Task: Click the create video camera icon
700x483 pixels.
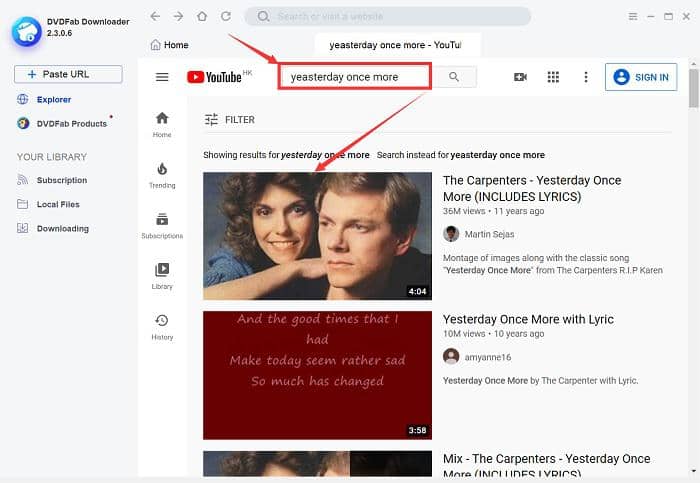Action: pyautogui.click(x=521, y=77)
